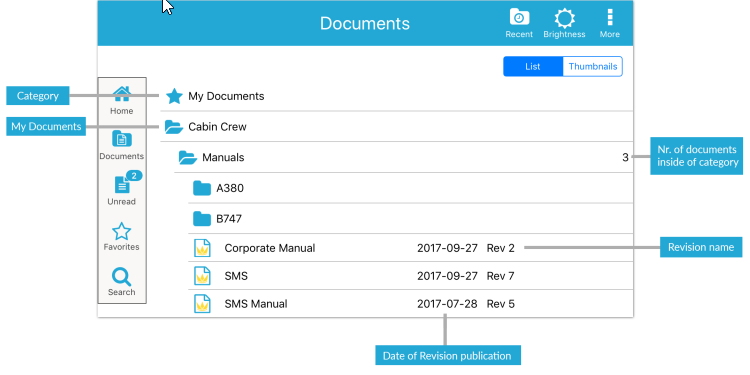Click the Rev 5 revision label
Screen dimensions: 750x375
click(x=501, y=304)
